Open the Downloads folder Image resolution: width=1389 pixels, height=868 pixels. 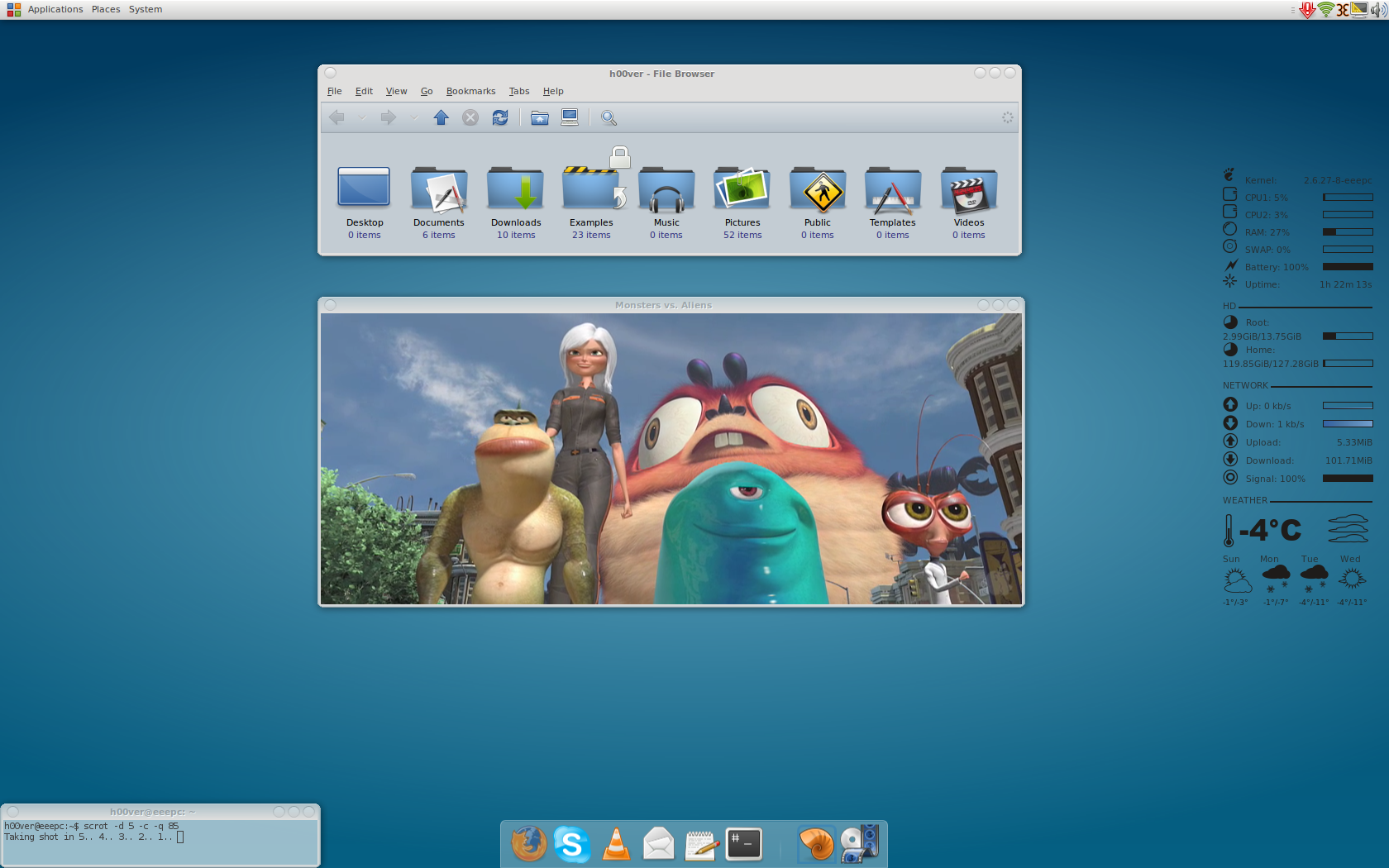[516, 203]
